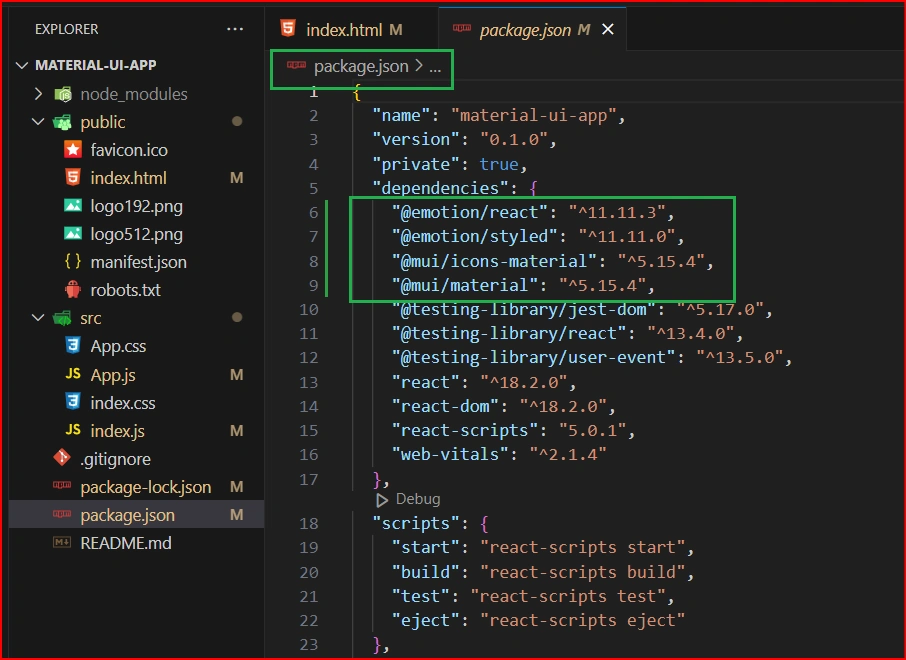Click the "^18.2.0" value of react-dom

click(563, 406)
